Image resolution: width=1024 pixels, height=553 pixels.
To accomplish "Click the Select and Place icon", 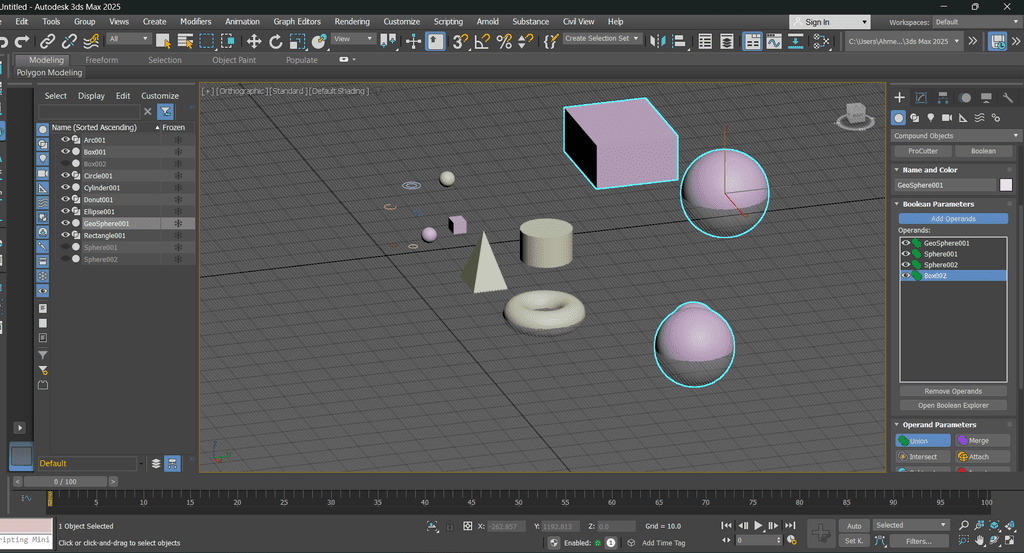I will (x=319, y=42).
